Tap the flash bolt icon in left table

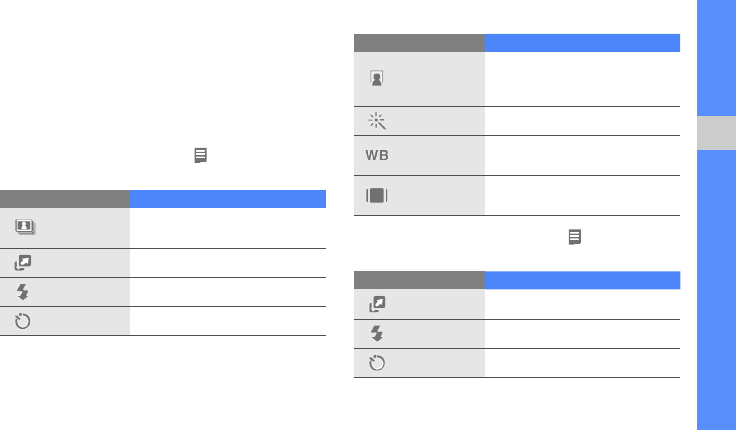pyautogui.click(x=21, y=293)
